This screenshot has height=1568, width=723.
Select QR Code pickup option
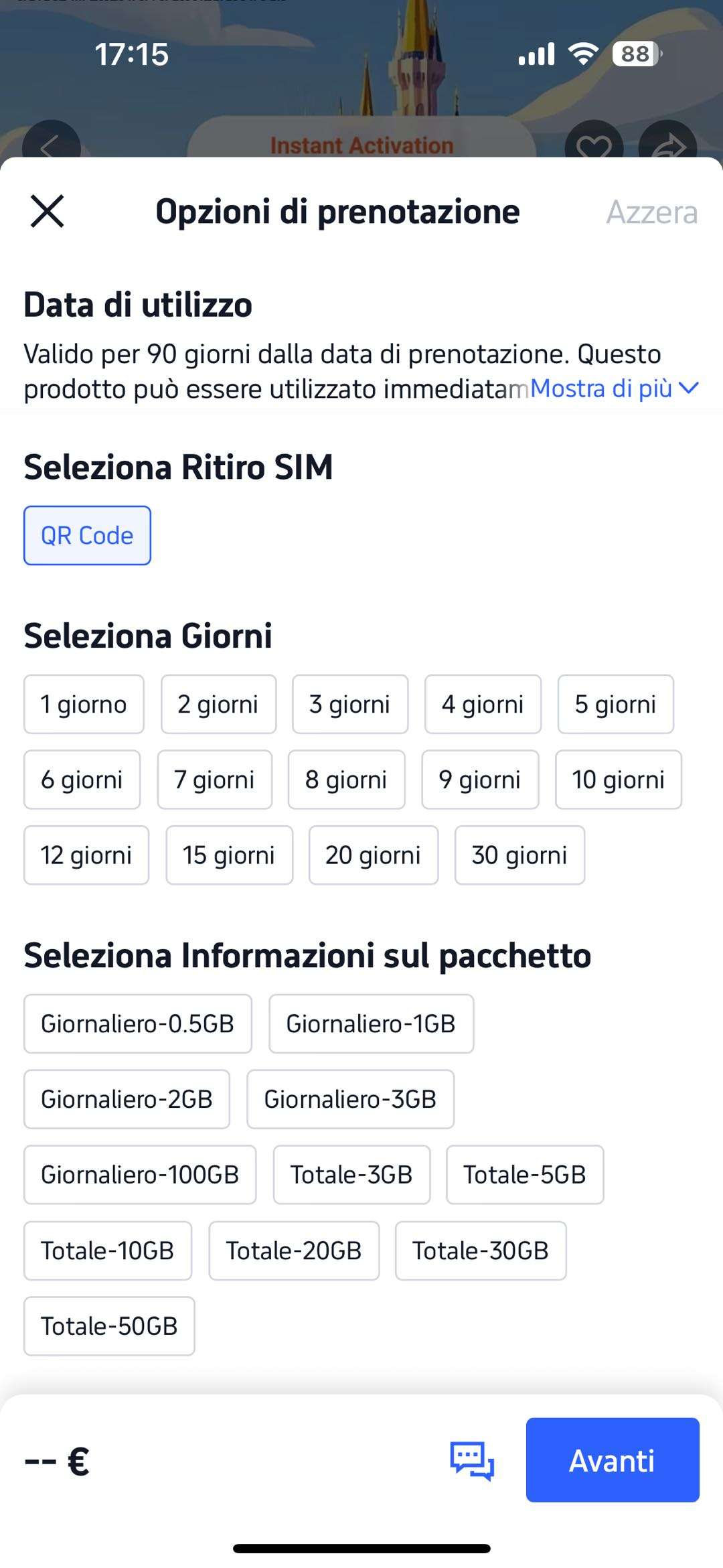(87, 536)
